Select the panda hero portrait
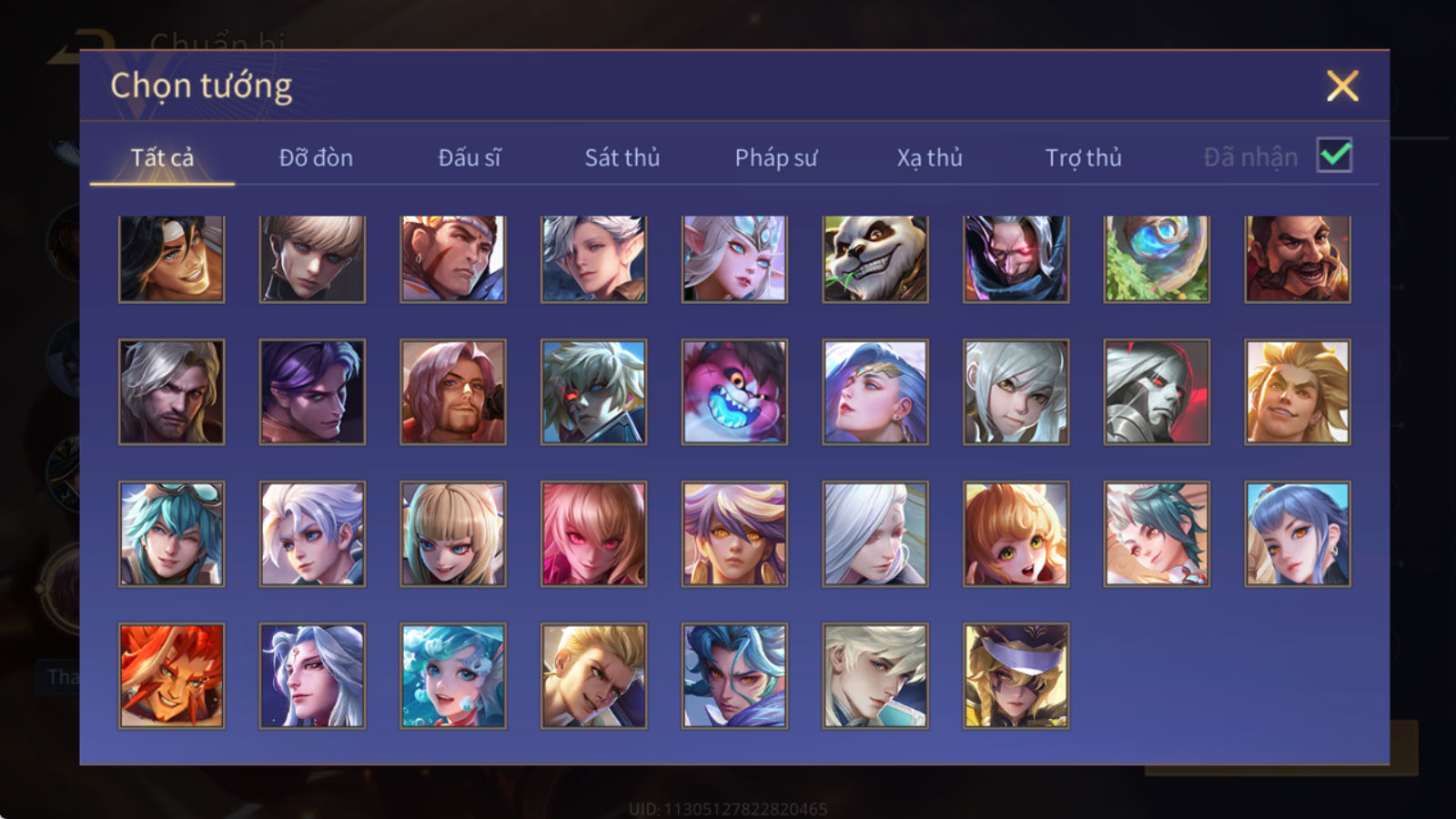This screenshot has height=819, width=1456. (875, 259)
